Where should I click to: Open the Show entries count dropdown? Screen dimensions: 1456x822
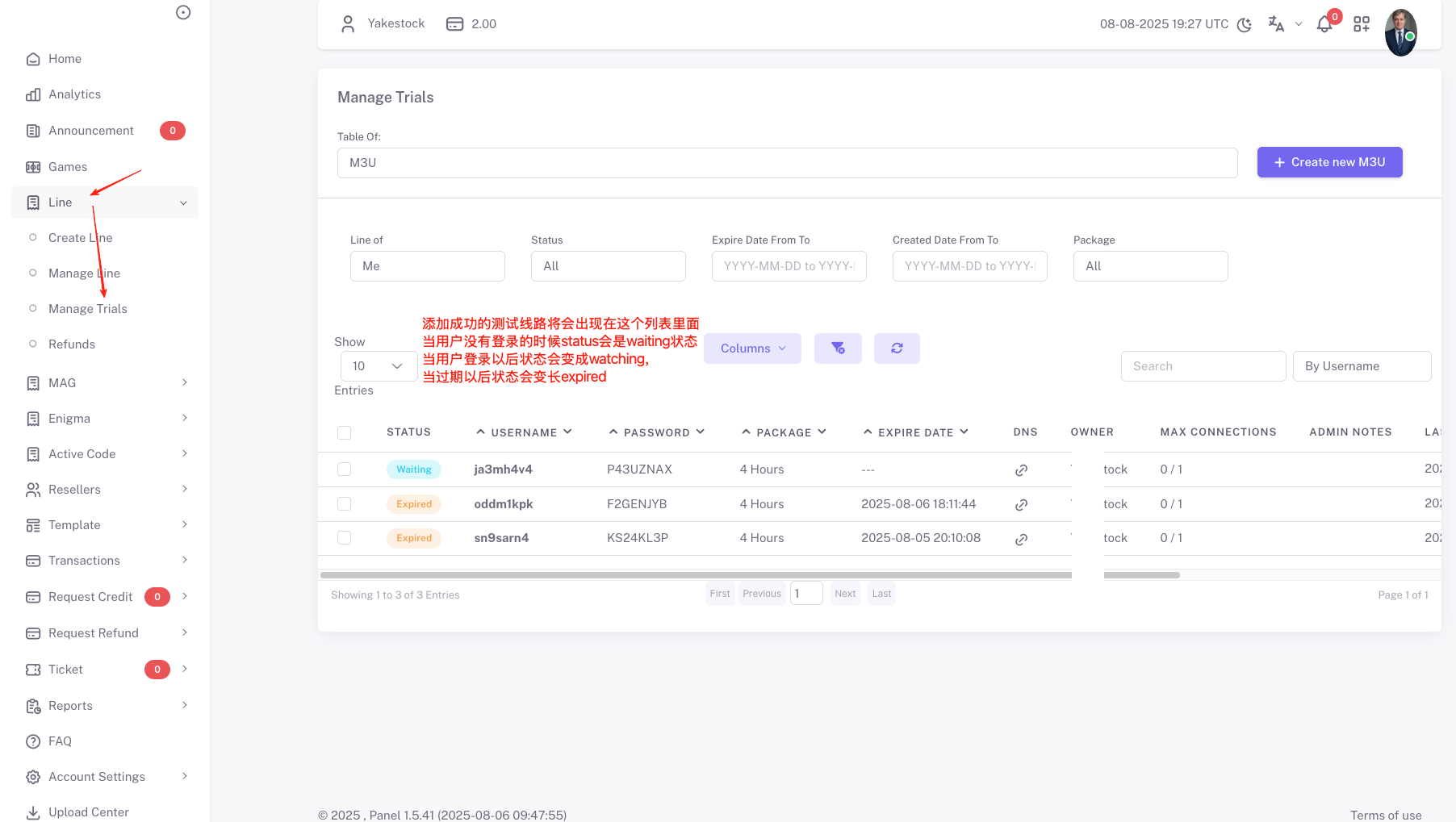tap(379, 366)
